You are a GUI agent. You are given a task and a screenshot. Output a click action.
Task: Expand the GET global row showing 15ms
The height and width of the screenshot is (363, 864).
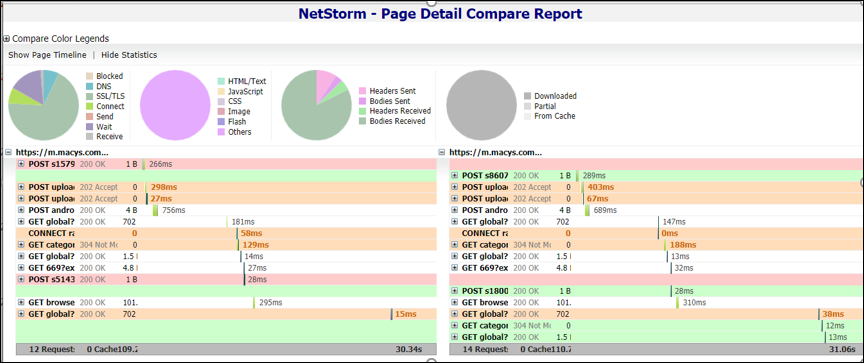(21, 314)
